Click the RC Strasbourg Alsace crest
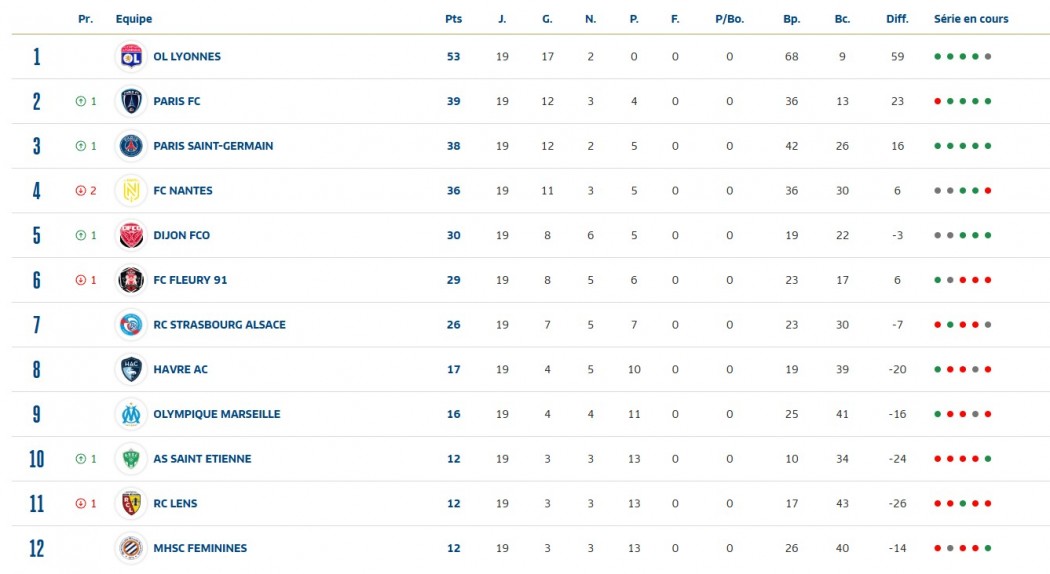This screenshot has width=1050, height=574. point(131,324)
